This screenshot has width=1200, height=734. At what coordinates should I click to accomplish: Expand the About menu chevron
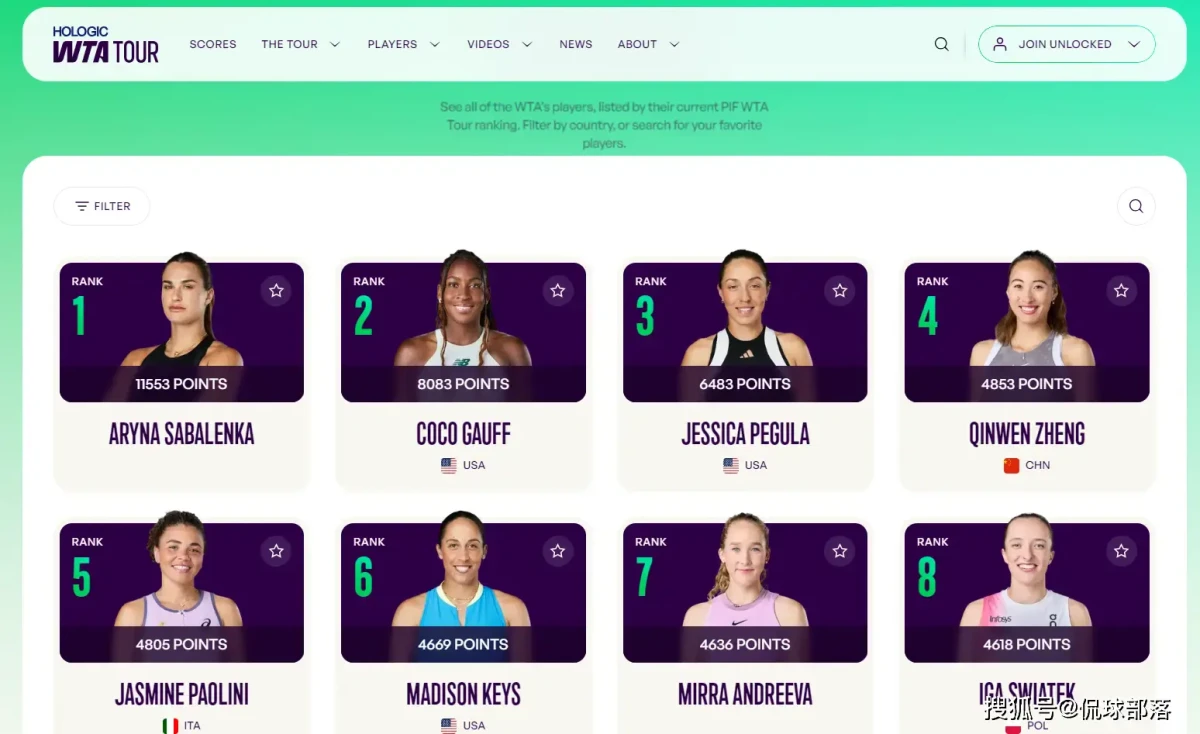[674, 44]
